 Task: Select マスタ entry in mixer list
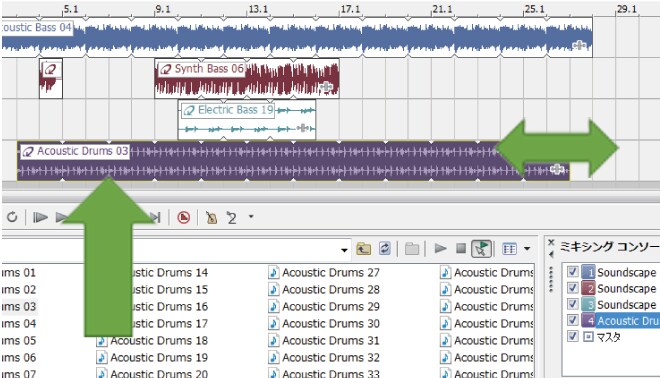[609, 337]
